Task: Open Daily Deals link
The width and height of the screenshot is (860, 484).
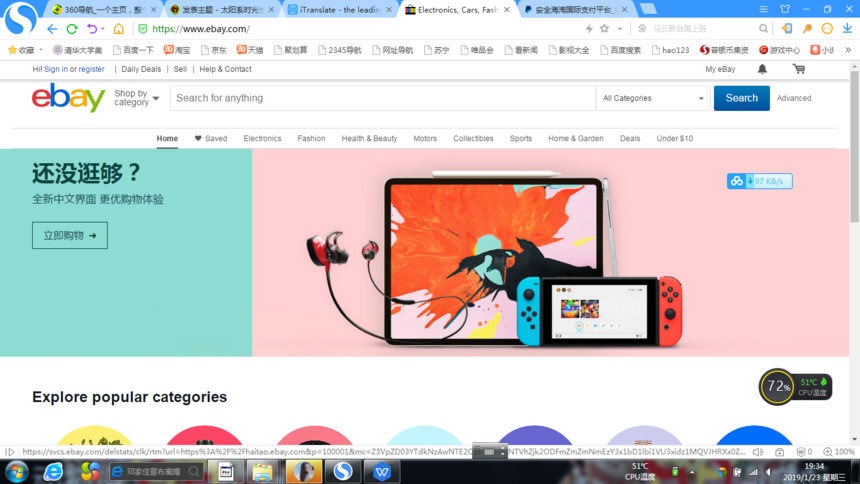Action: coord(141,69)
